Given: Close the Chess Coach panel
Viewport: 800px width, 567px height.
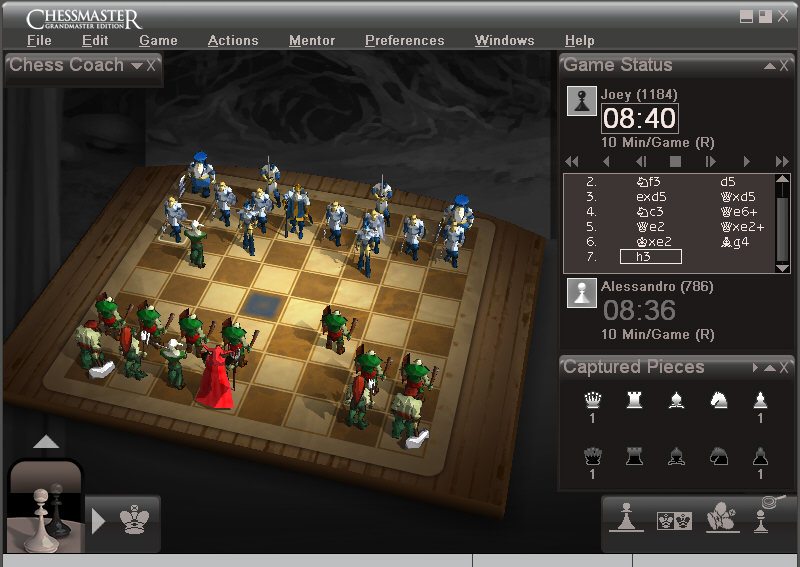Looking at the screenshot, I should click(151, 66).
